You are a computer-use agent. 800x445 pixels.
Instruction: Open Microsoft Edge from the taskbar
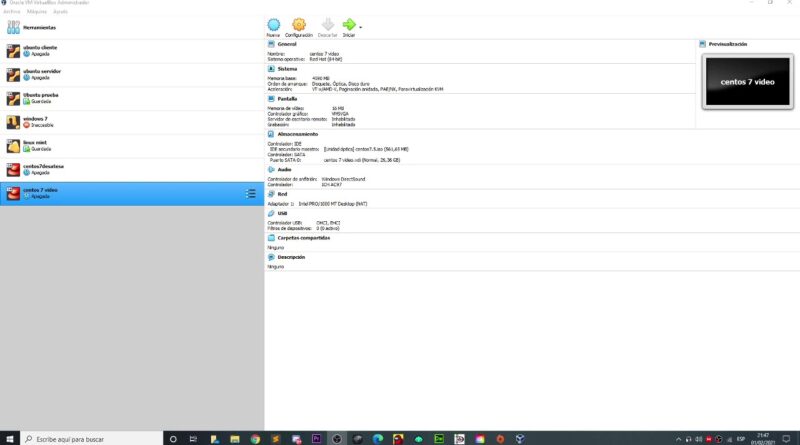378,439
